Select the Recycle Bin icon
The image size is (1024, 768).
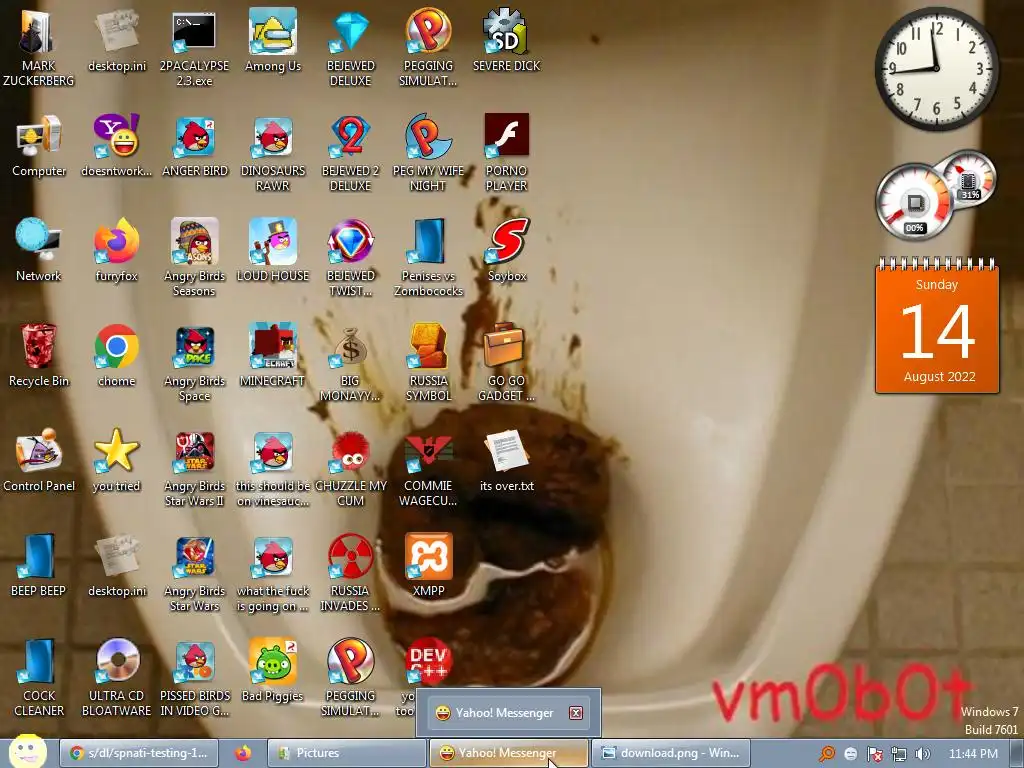[x=39, y=357]
